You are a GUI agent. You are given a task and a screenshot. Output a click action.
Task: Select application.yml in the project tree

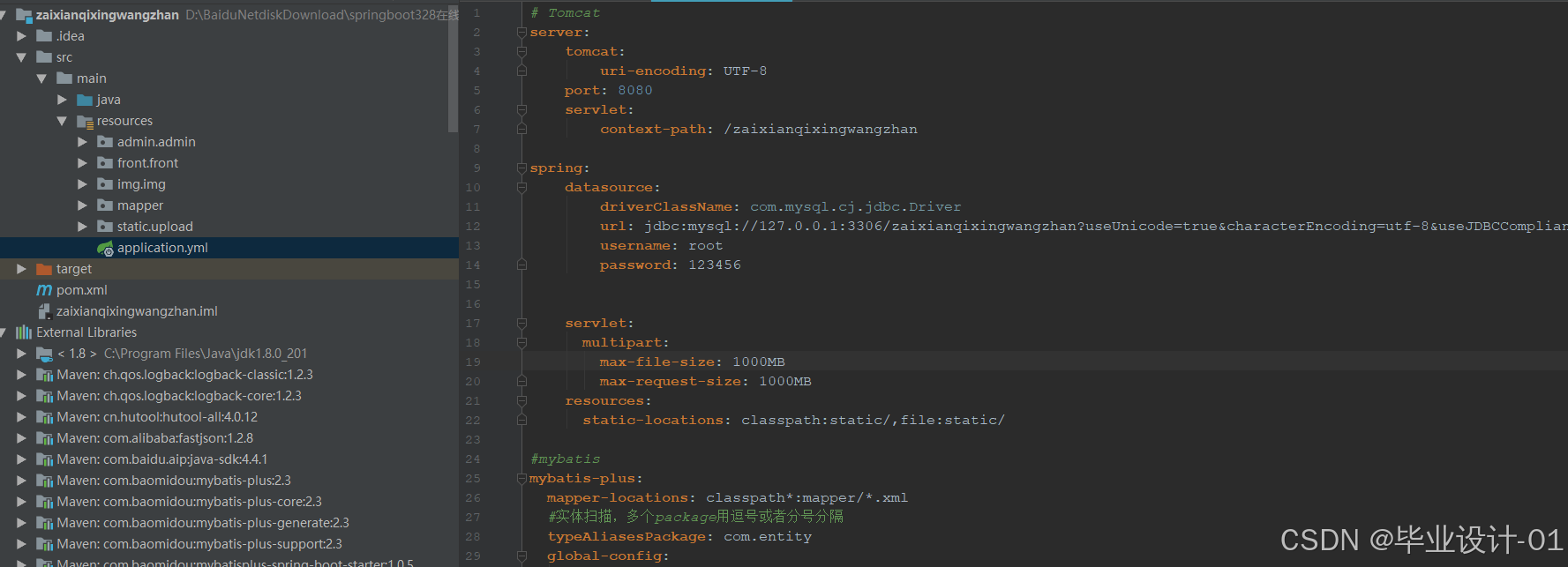click(229, 248)
